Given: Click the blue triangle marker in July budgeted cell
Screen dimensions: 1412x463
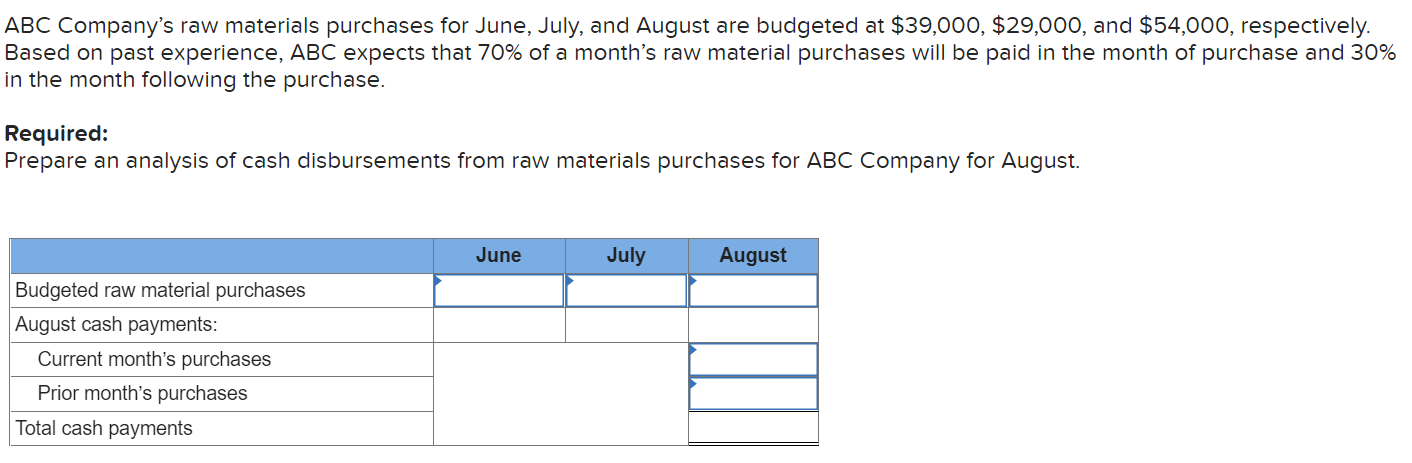Looking at the screenshot, I should (570, 279).
